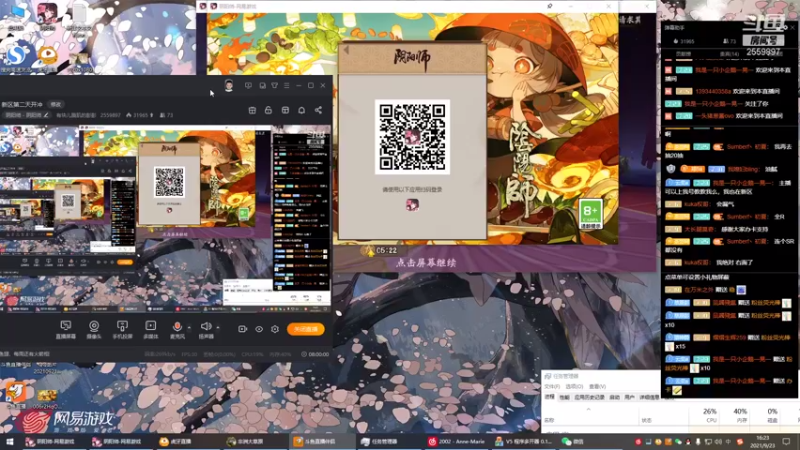Click the record video icon in the bottom toolbar
Screen dimensions: 800x450
[x=242, y=329]
